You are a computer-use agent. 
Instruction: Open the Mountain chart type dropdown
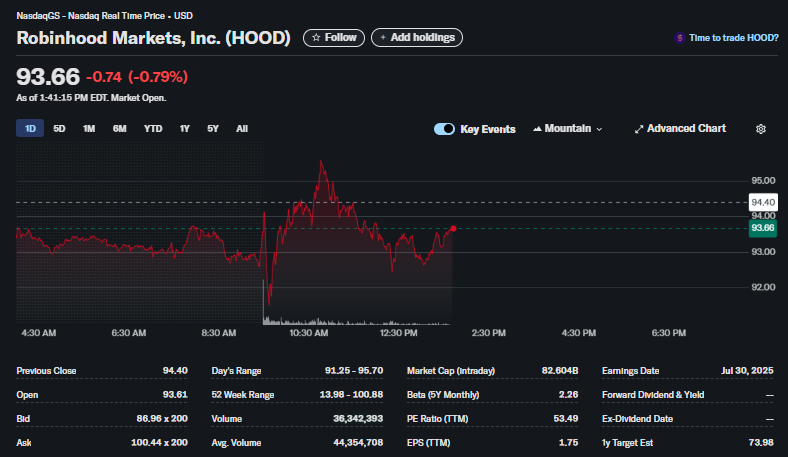(x=568, y=129)
